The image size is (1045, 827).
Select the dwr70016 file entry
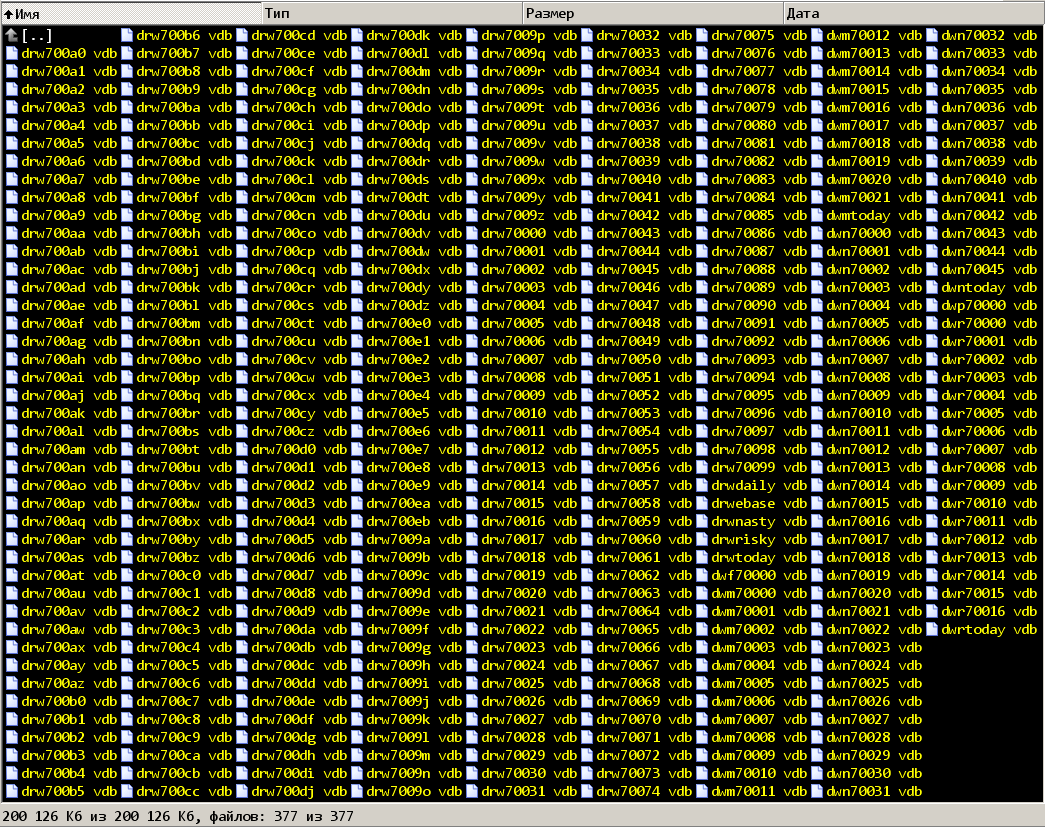[973, 612]
